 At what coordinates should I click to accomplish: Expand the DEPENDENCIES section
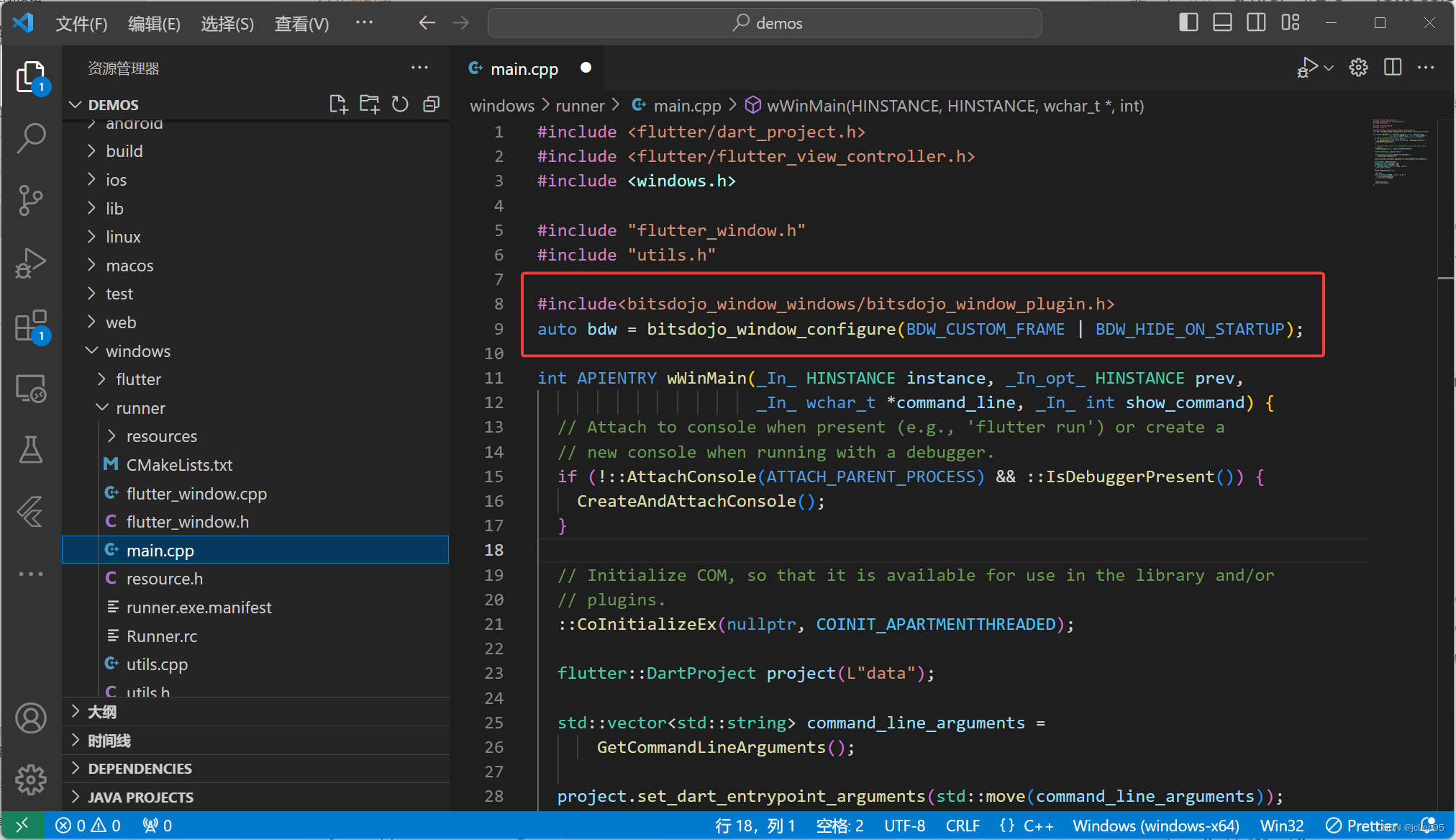(x=140, y=768)
